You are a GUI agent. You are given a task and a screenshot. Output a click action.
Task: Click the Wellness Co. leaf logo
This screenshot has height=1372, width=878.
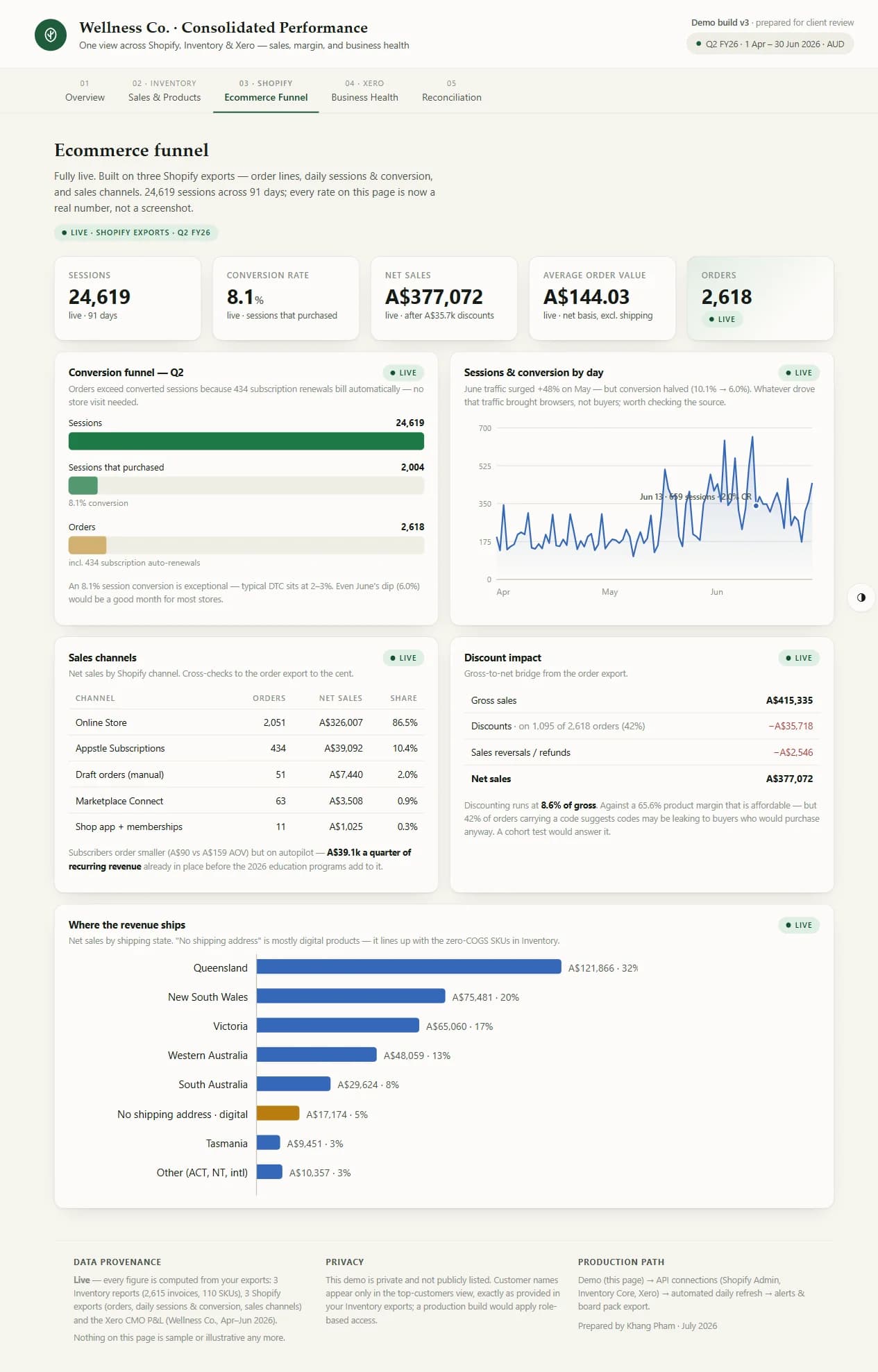tap(51, 35)
